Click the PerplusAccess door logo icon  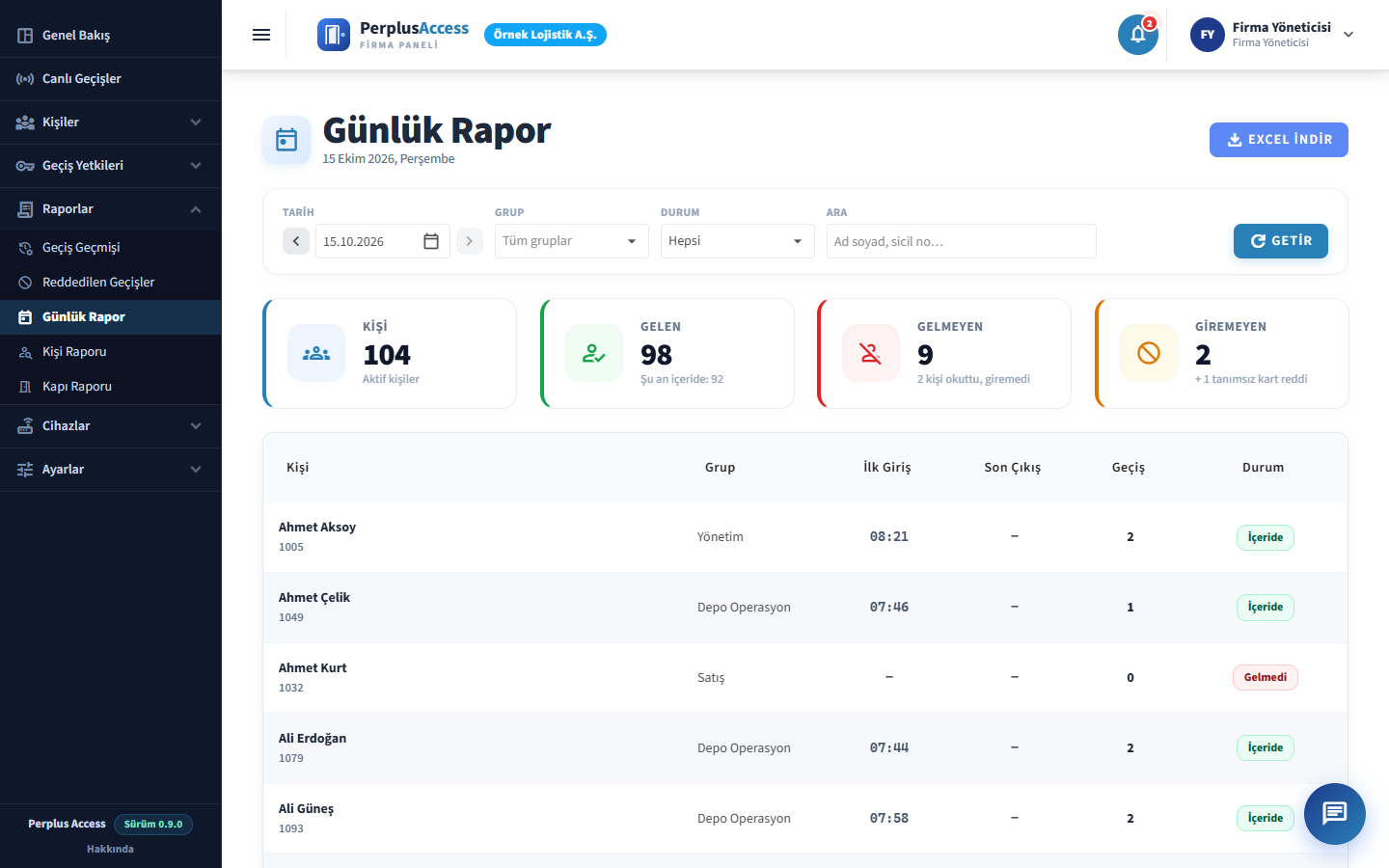click(x=334, y=35)
